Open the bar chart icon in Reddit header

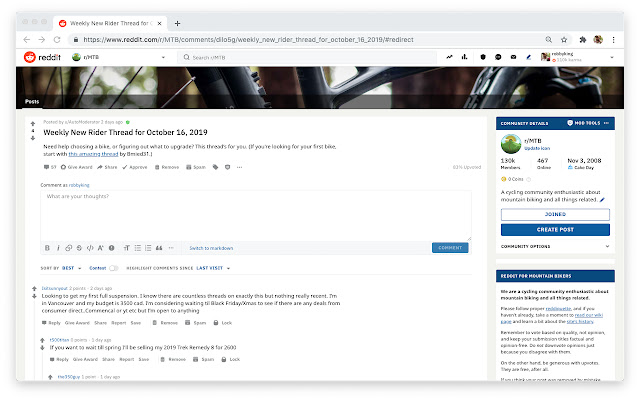(464, 57)
